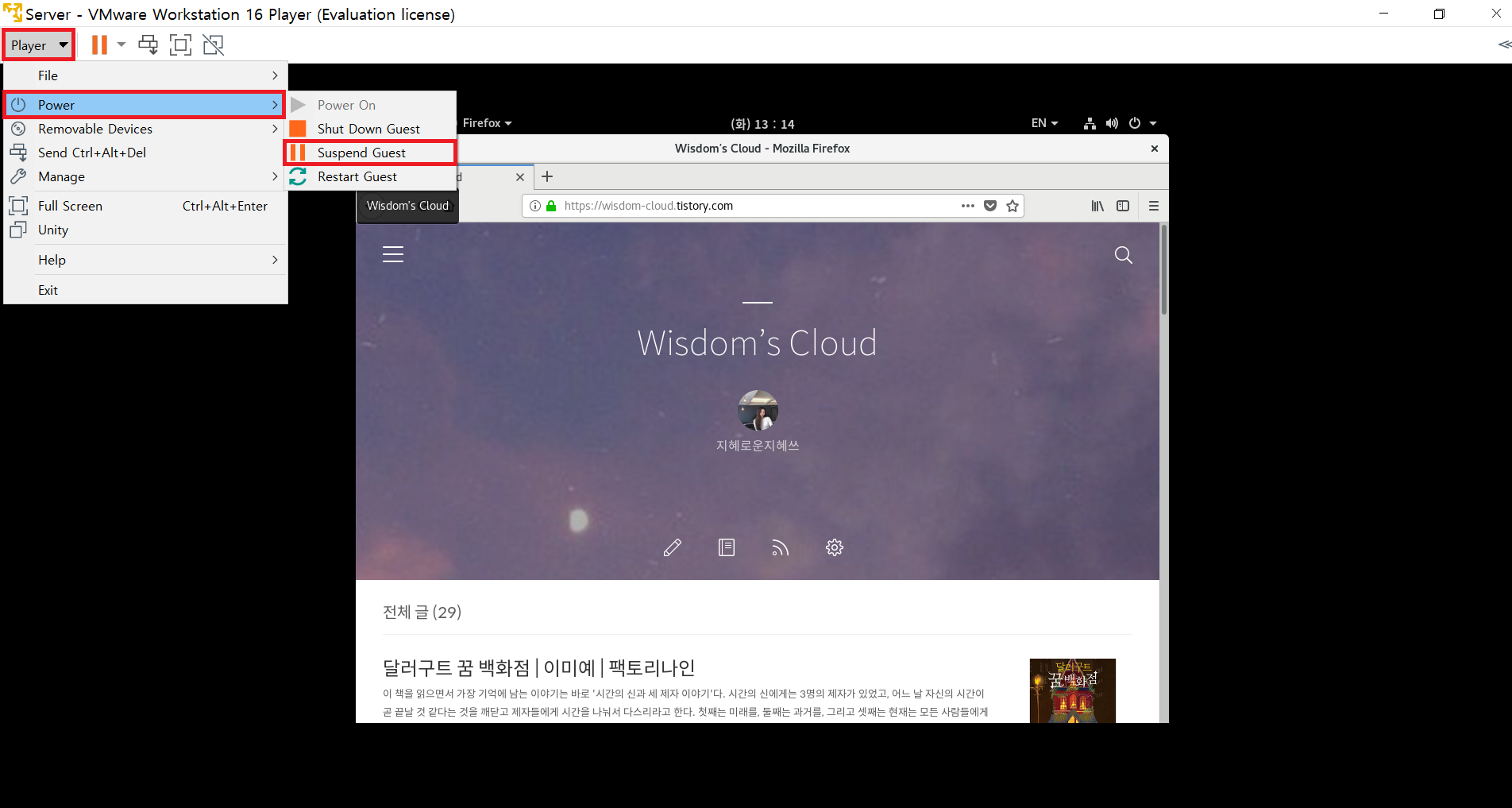Image resolution: width=1512 pixels, height=808 pixels.
Task: Click the 전체 글 (29) heading
Action: [422, 612]
